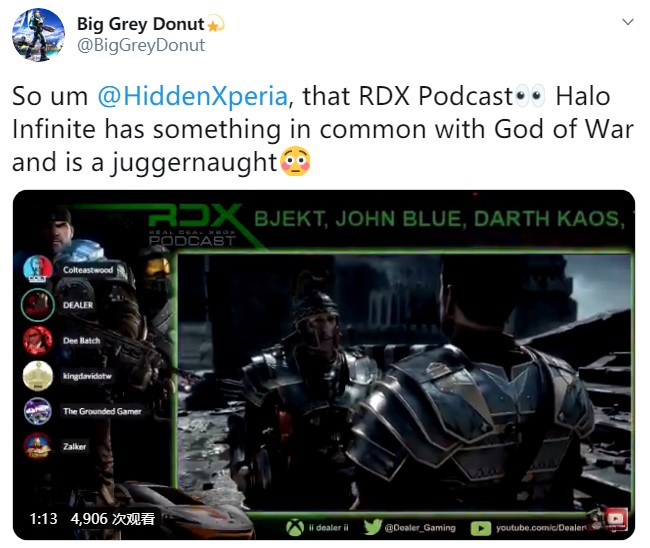Click The Grounded Gamer avatar
Image resolution: width=650 pixels, height=548 pixels.
pyautogui.click(x=38, y=411)
